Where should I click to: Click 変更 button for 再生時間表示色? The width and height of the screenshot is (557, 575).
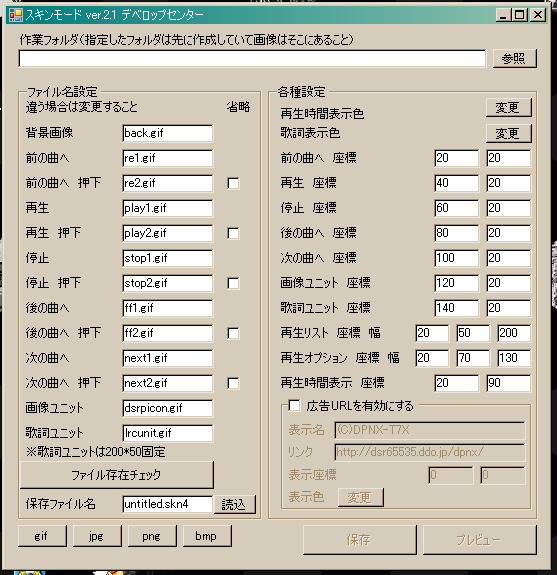tap(508, 107)
